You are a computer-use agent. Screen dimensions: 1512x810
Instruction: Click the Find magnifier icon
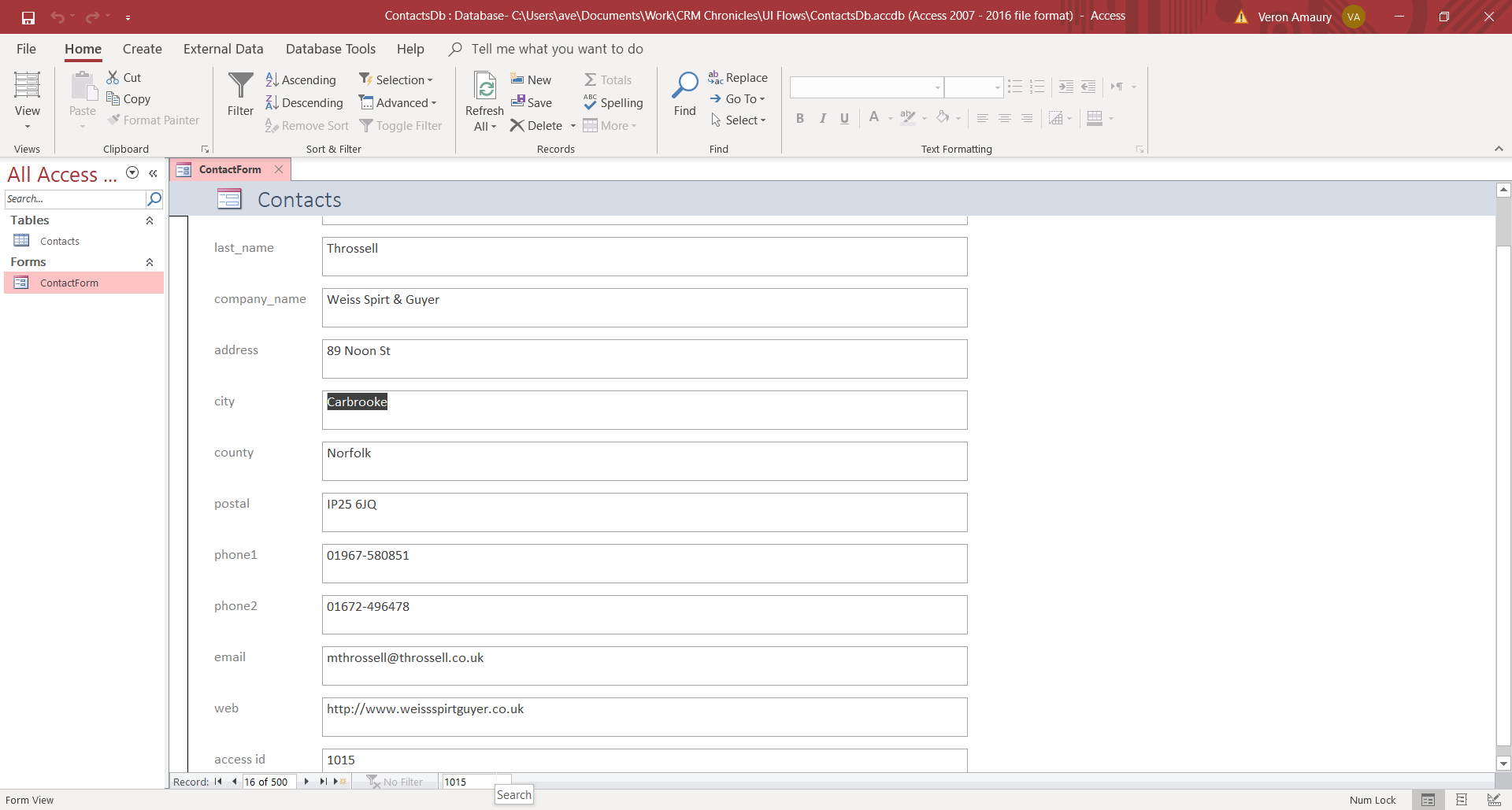684,86
